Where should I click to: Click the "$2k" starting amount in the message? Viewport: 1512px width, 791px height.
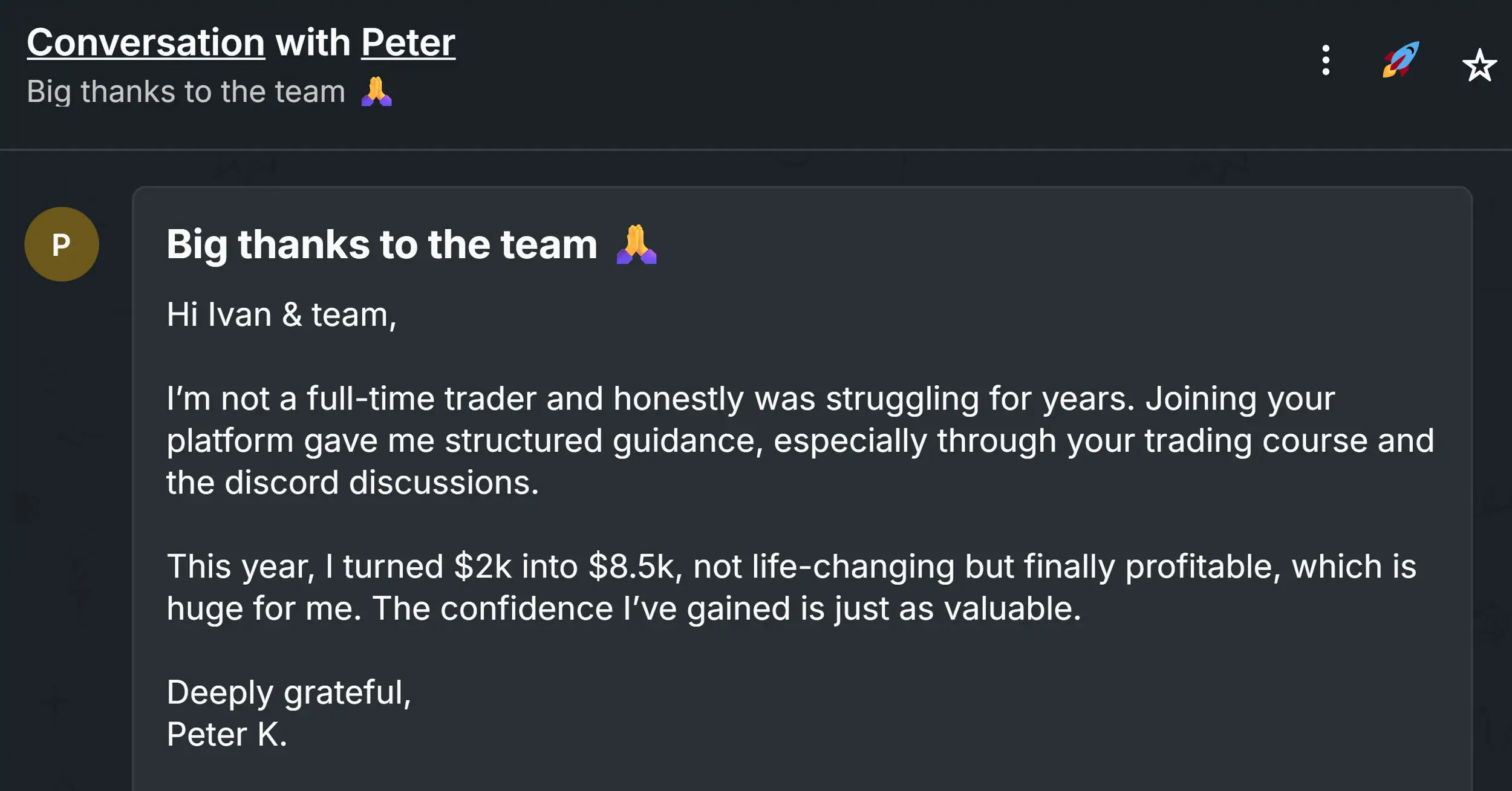pyautogui.click(x=483, y=567)
